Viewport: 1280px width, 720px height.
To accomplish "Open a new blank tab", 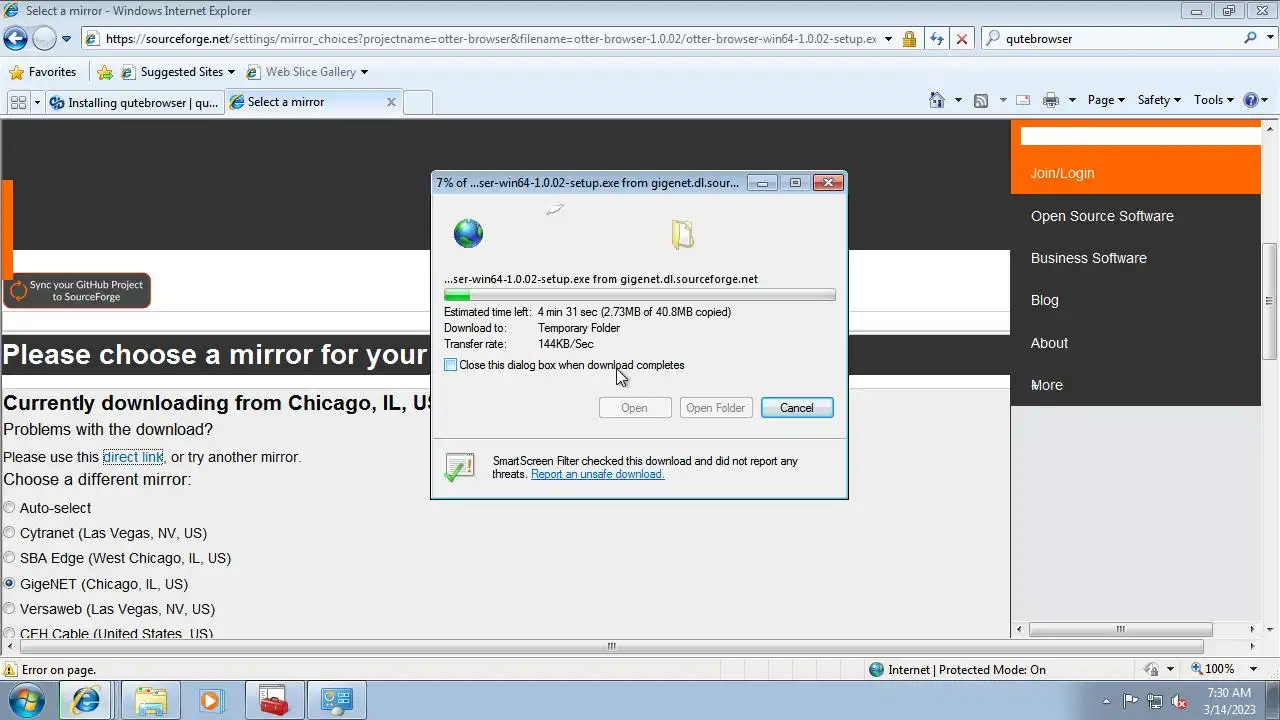I will (x=418, y=102).
